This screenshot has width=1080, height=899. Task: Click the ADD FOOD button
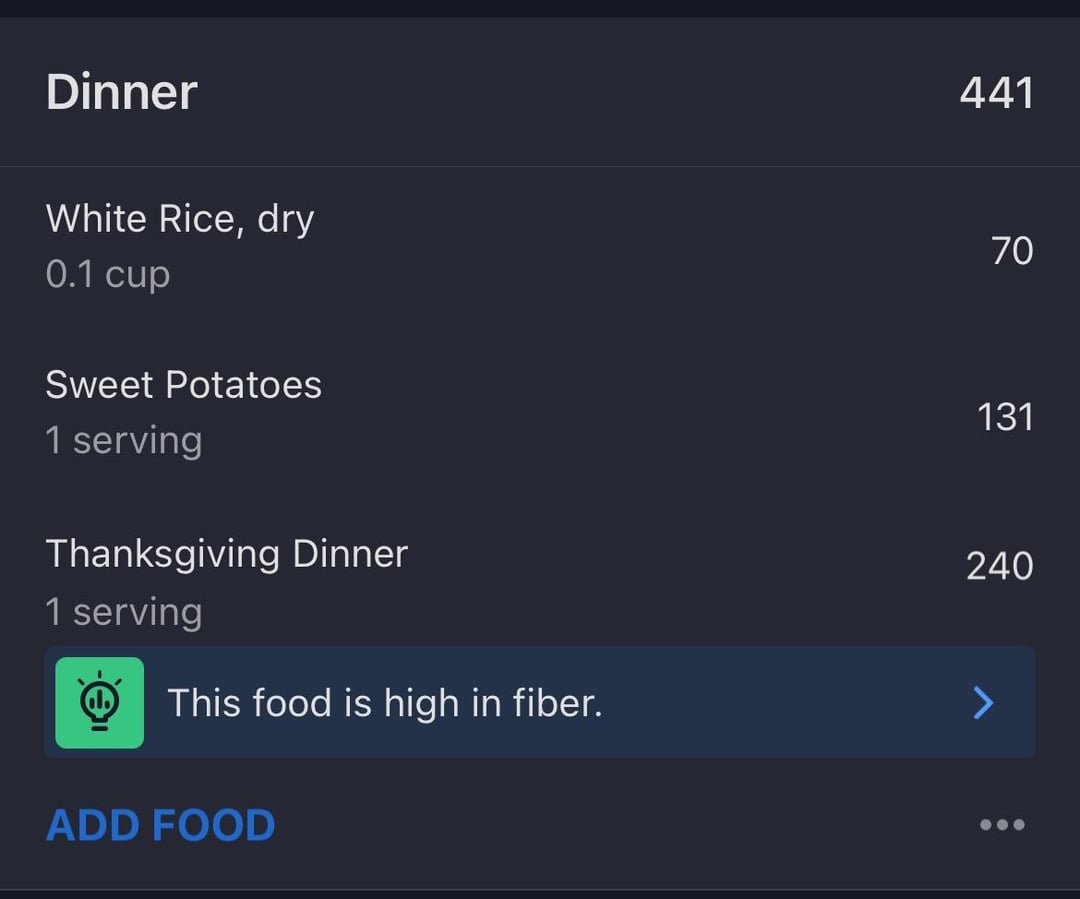[x=160, y=825]
